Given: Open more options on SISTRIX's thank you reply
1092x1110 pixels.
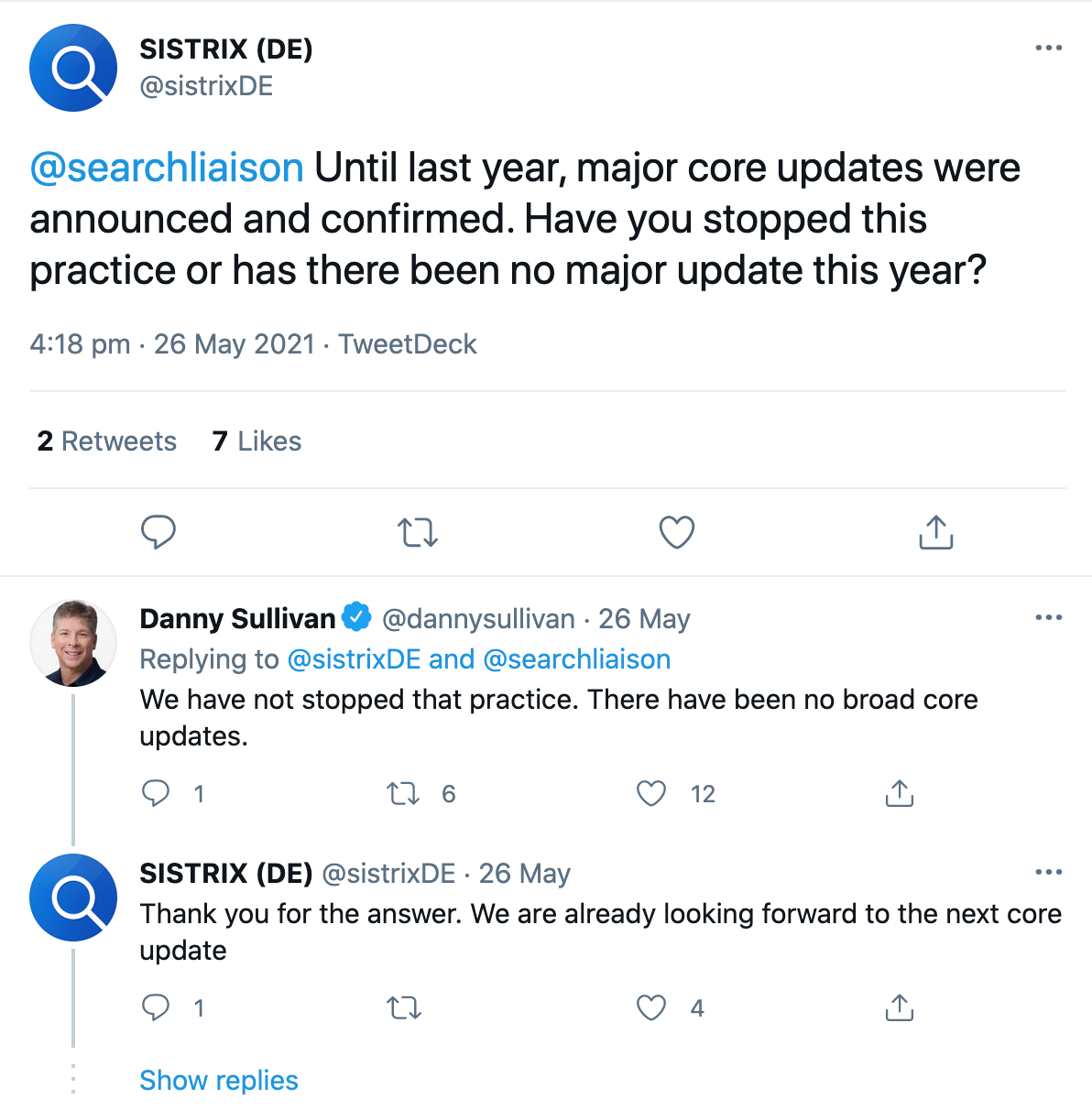Looking at the screenshot, I should [x=1048, y=872].
